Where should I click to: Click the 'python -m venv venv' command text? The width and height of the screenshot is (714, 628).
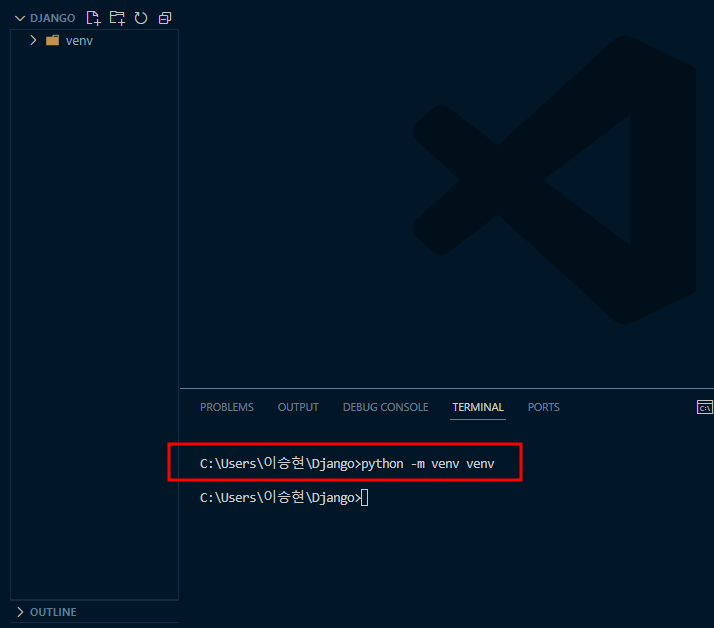tap(428, 464)
